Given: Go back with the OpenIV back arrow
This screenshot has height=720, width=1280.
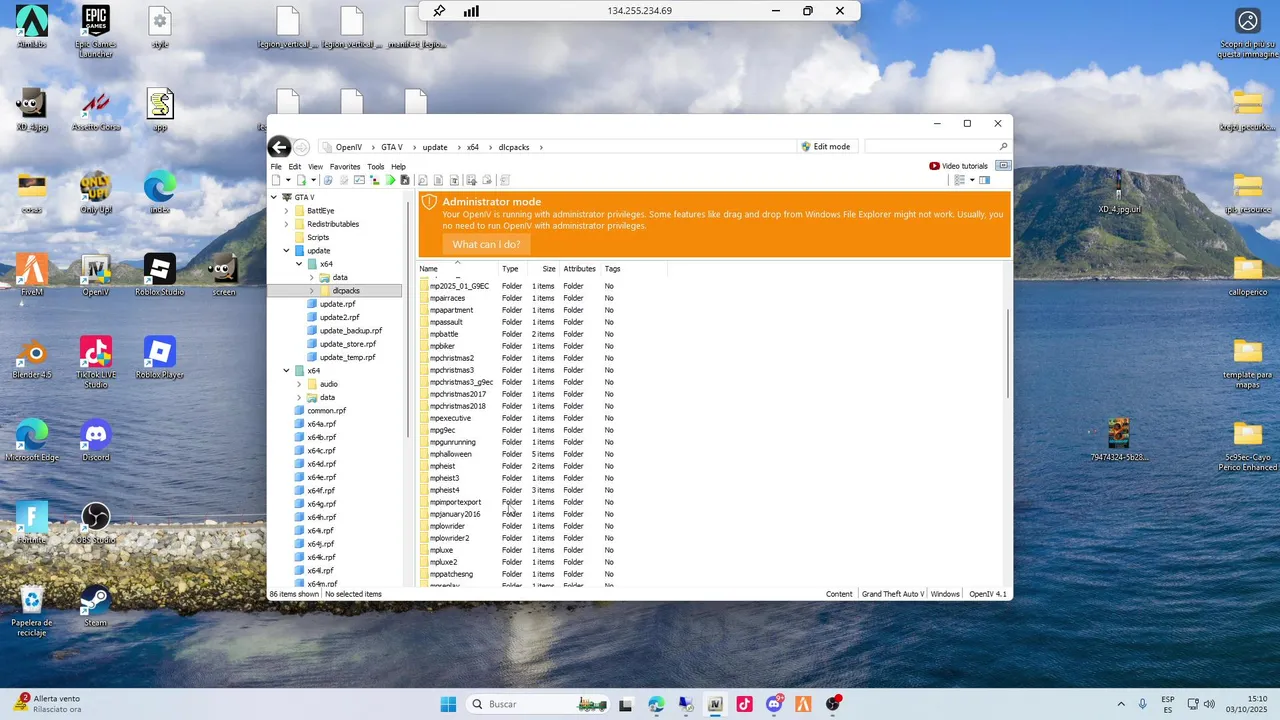Looking at the screenshot, I should (279, 147).
